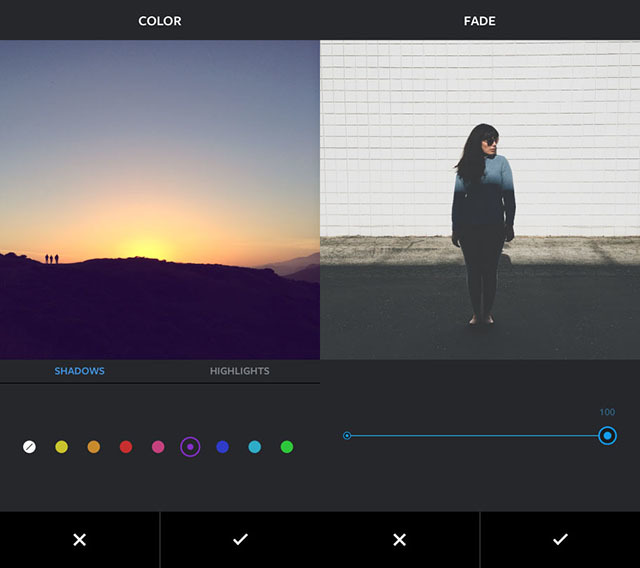Tap the woman portrait photo preview
The width and height of the screenshot is (640, 568).
pos(480,200)
